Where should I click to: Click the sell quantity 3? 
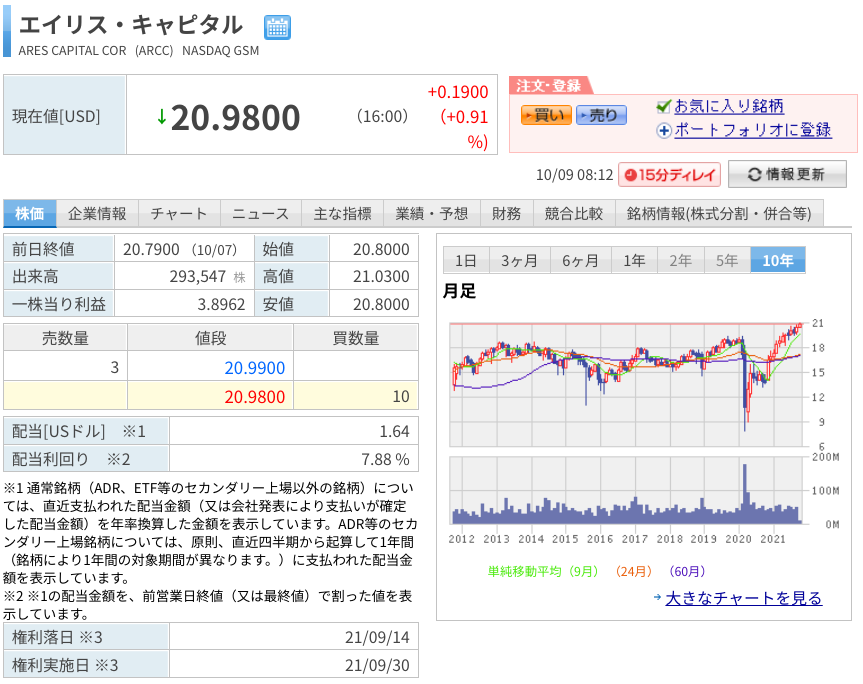(x=114, y=368)
